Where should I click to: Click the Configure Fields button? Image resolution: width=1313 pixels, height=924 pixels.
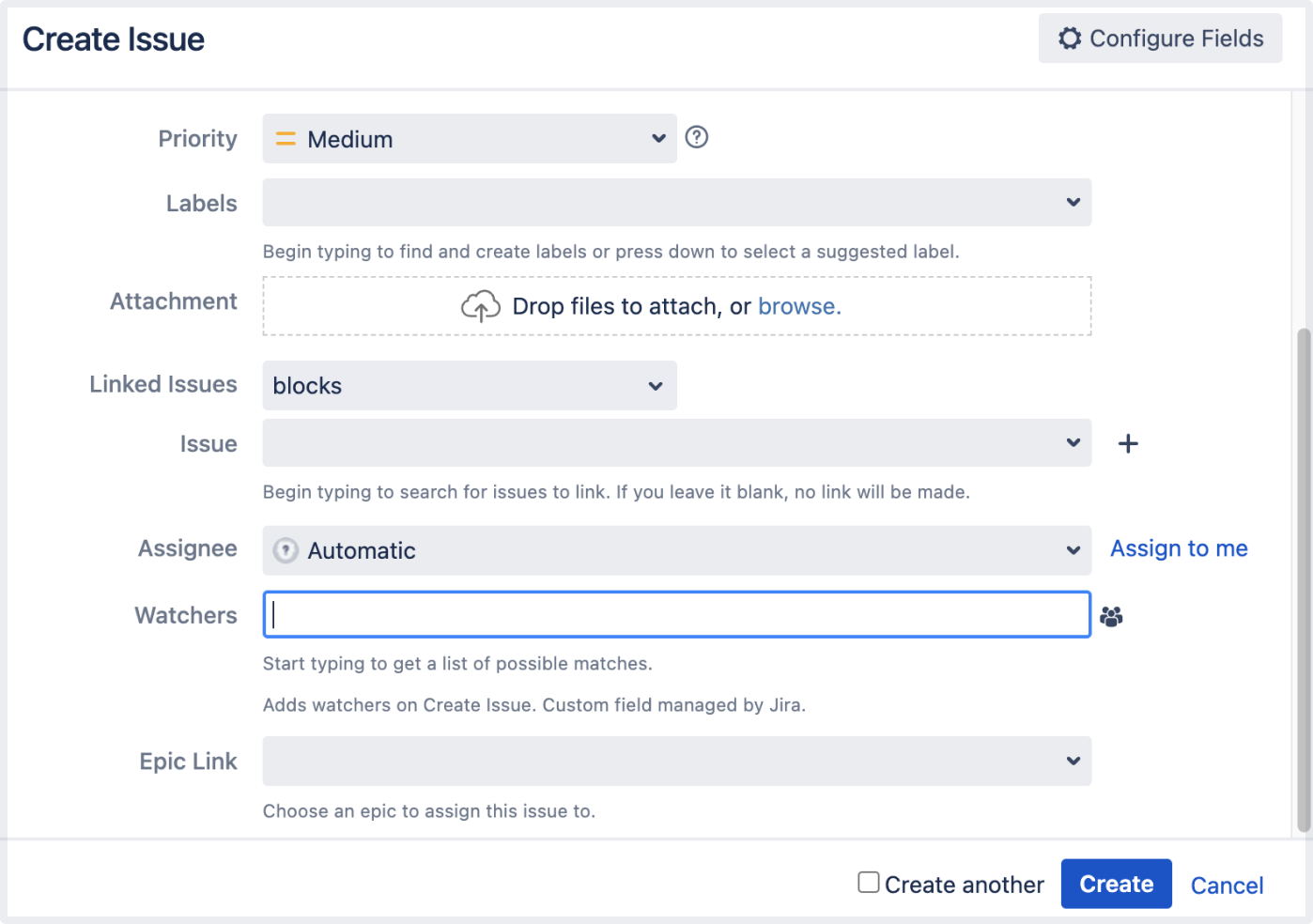pos(1160,38)
